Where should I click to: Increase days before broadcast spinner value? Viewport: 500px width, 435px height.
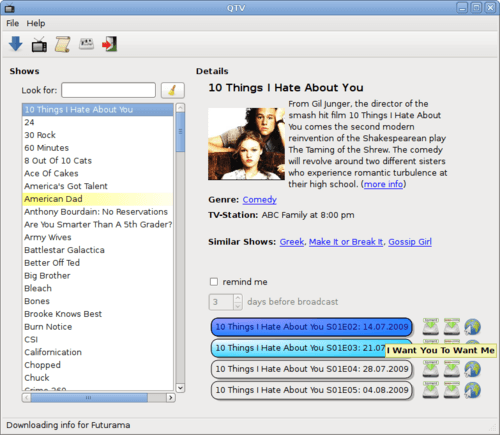(238, 298)
